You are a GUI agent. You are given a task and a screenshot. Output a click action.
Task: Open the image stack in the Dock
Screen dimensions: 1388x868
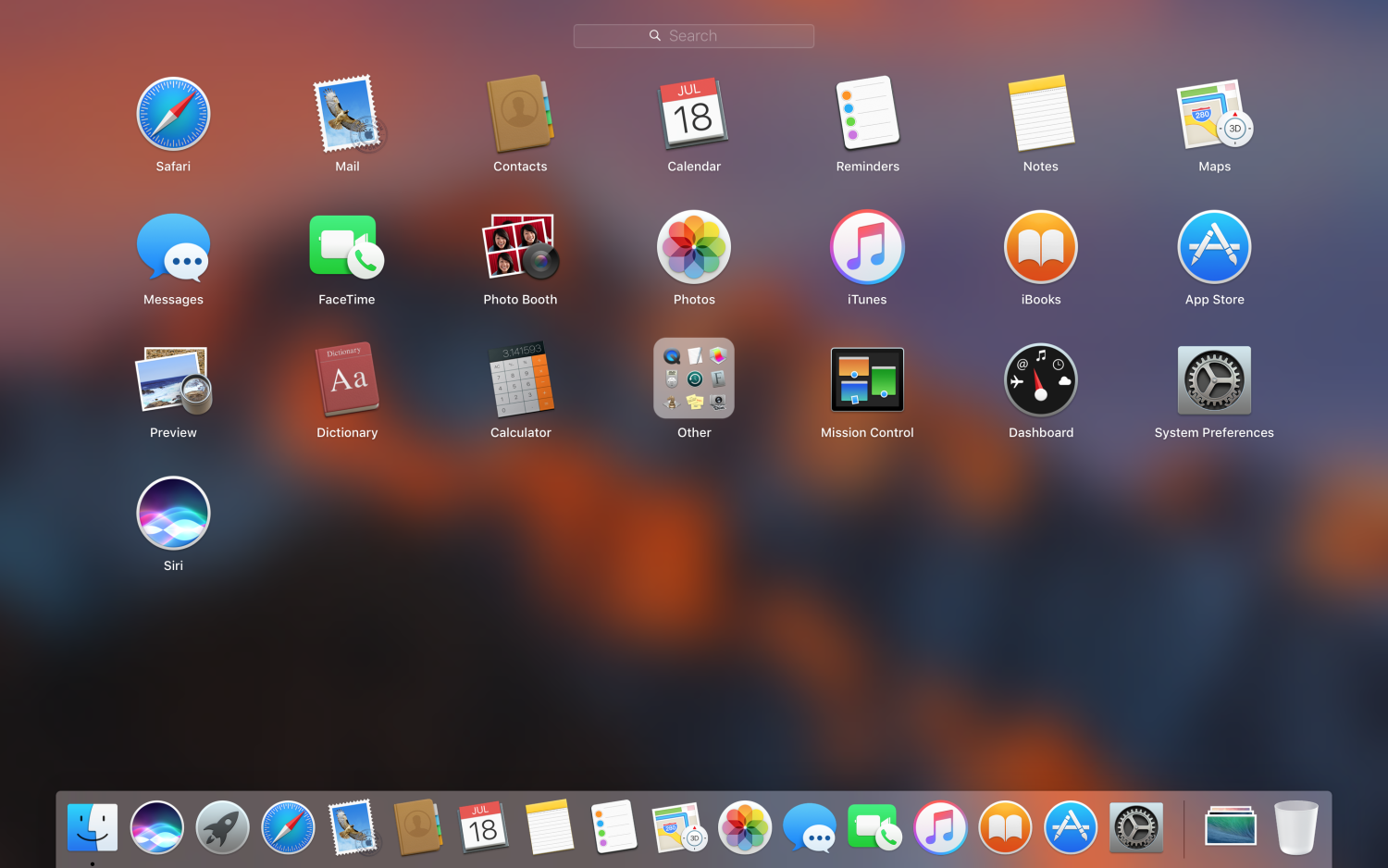1231,826
